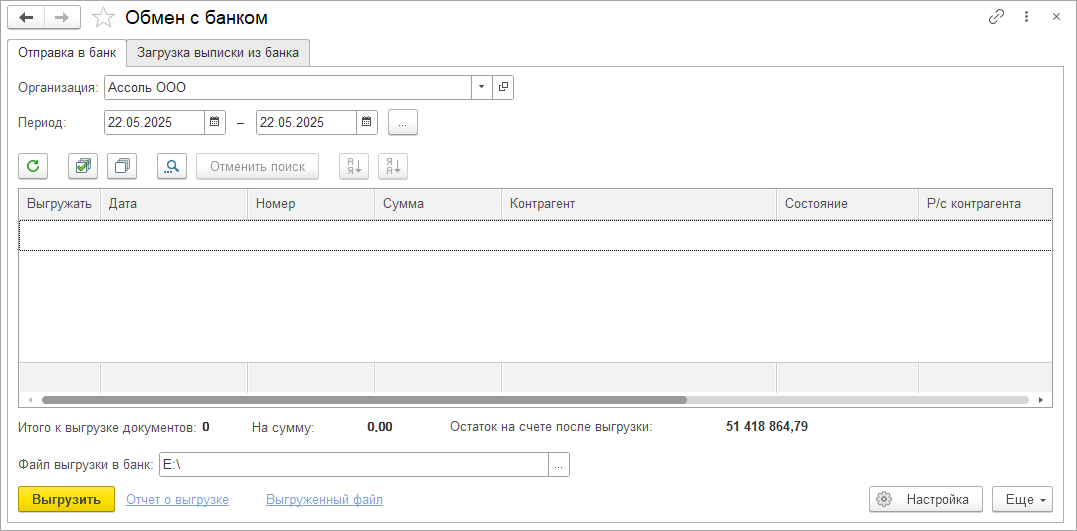1077x531 pixels.
Task: Click the yellow Выгрузить button
Action: (66, 499)
